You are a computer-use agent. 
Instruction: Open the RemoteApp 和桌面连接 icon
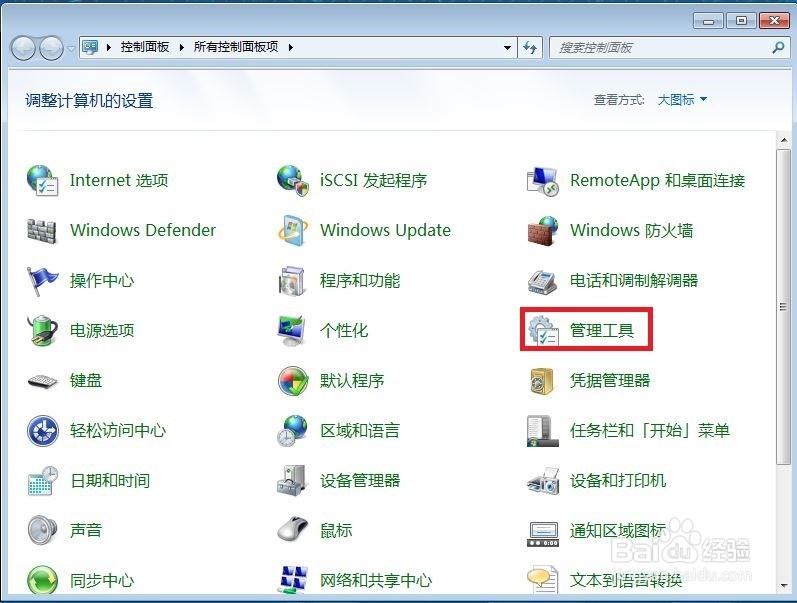(x=543, y=180)
